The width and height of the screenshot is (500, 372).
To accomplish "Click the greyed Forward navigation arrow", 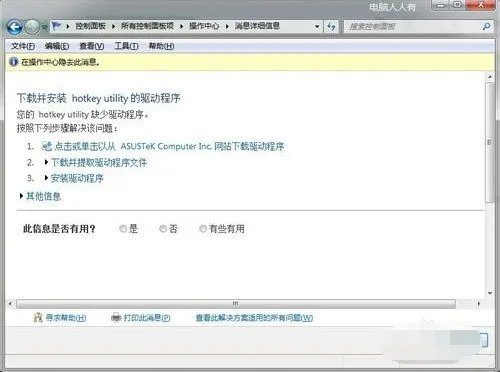I will pos(32,27).
